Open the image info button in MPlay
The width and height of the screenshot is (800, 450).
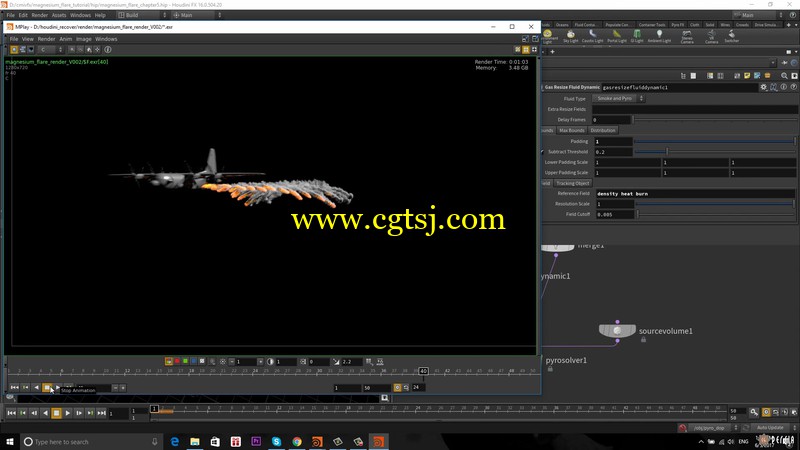point(108,49)
